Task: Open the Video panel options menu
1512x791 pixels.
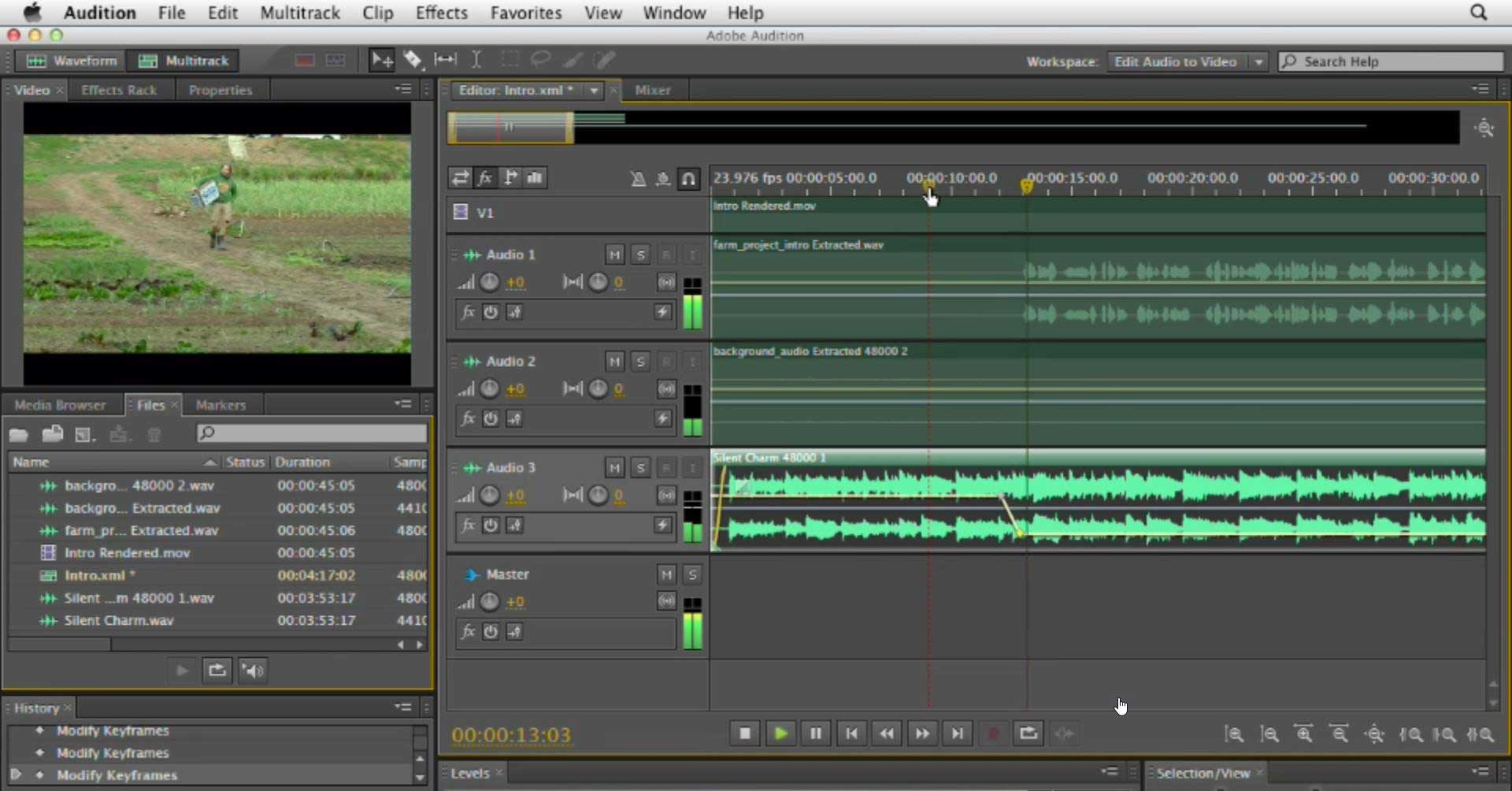Action: [403, 90]
